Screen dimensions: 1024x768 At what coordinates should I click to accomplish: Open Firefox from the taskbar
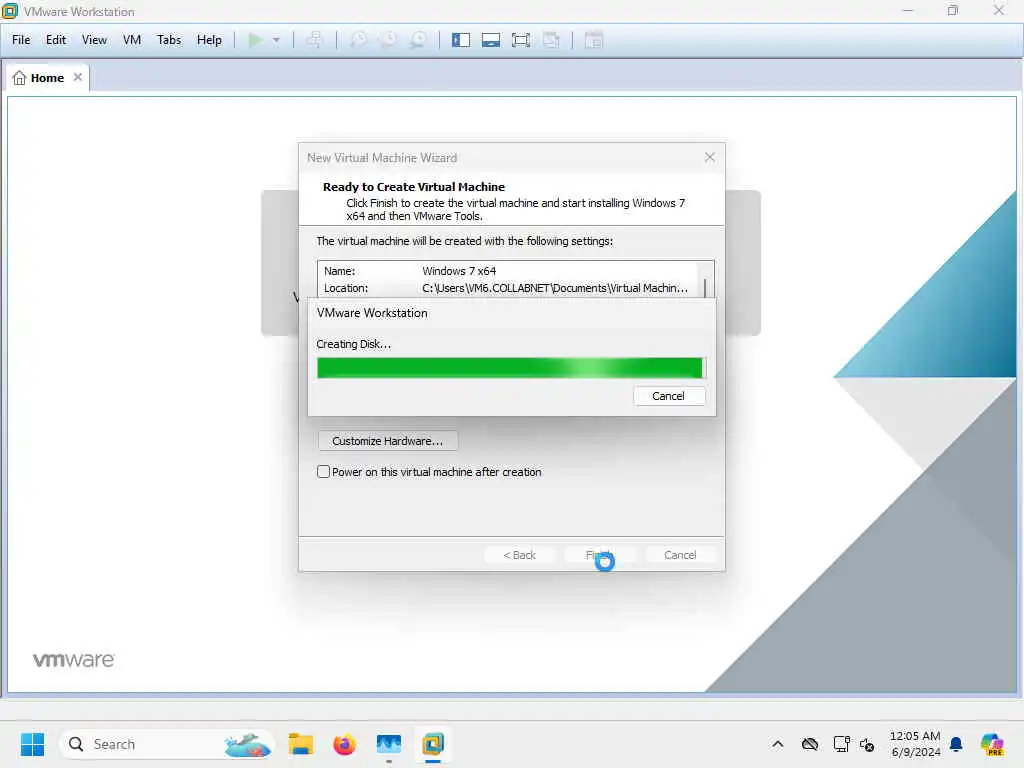[x=344, y=744]
